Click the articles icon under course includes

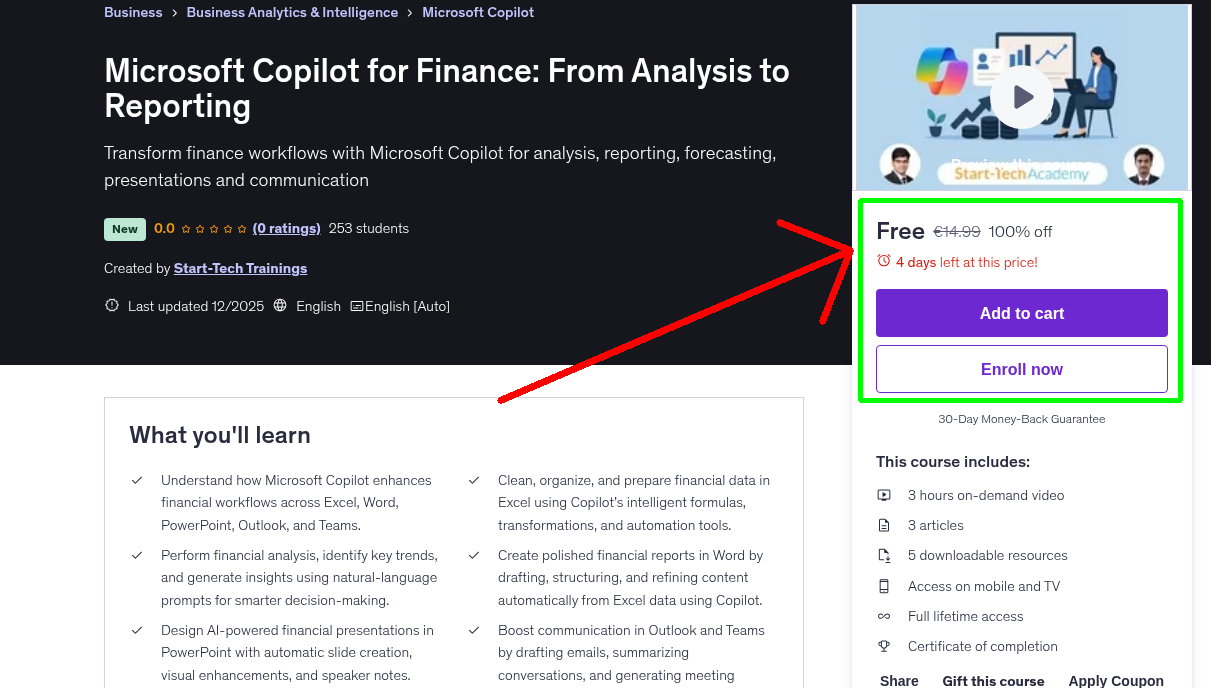click(884, 525)
